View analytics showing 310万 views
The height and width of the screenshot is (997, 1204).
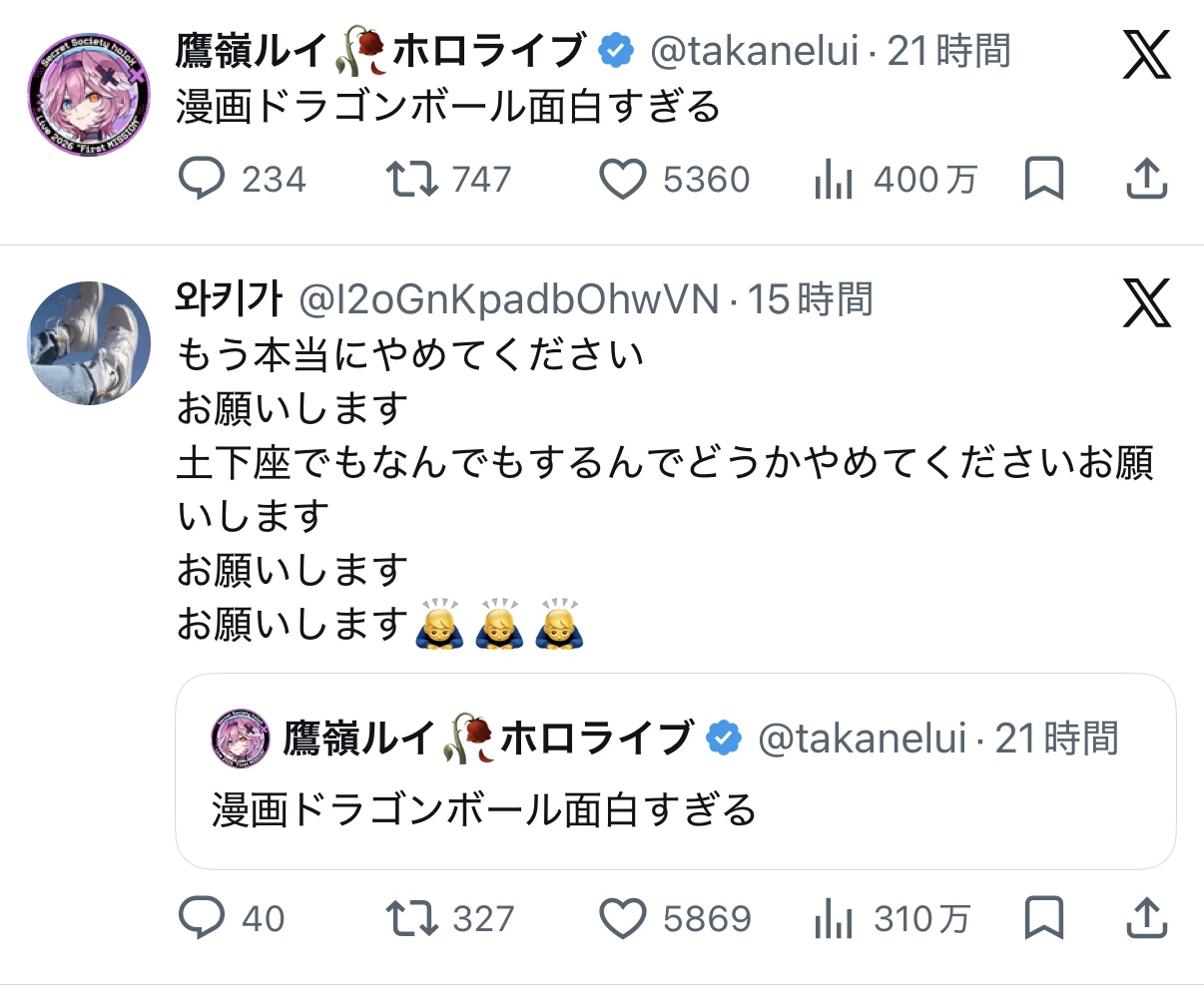click(834, 918)
